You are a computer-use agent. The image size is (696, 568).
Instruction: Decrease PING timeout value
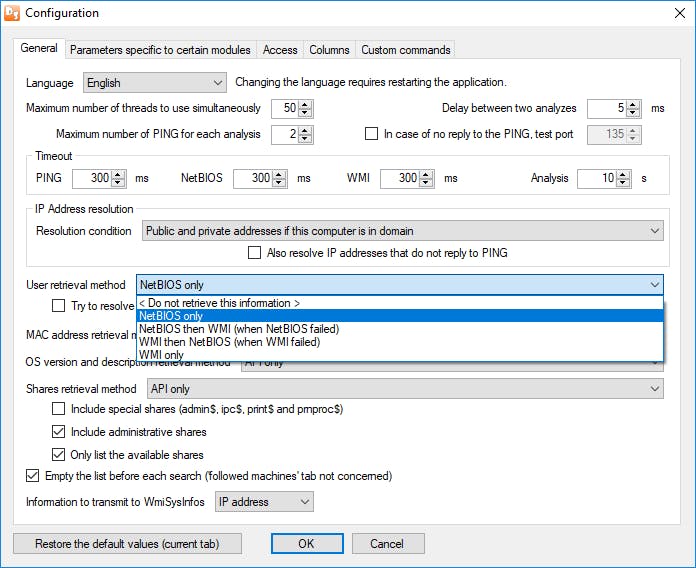tap(118, 182)
